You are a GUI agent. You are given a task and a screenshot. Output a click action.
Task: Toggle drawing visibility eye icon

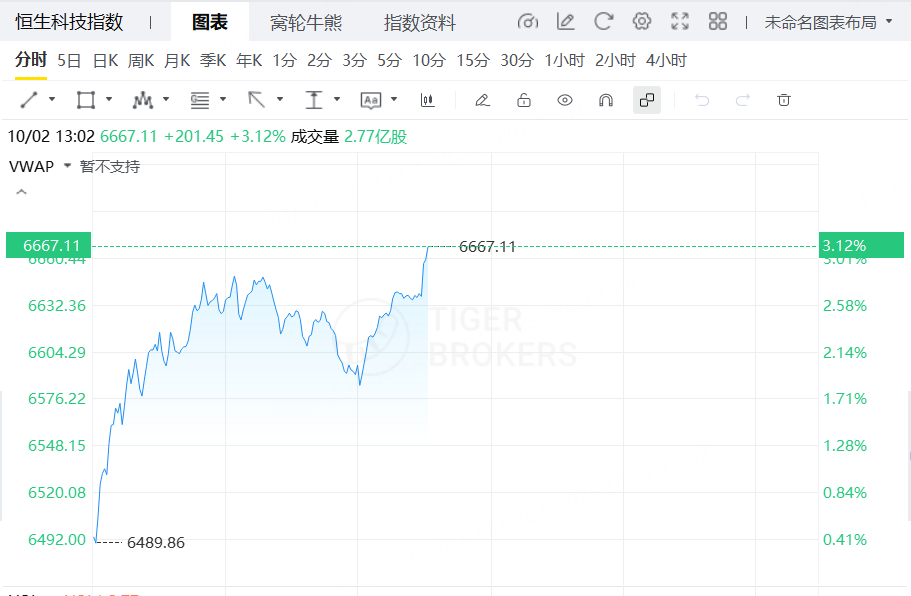tap(565, 100)
